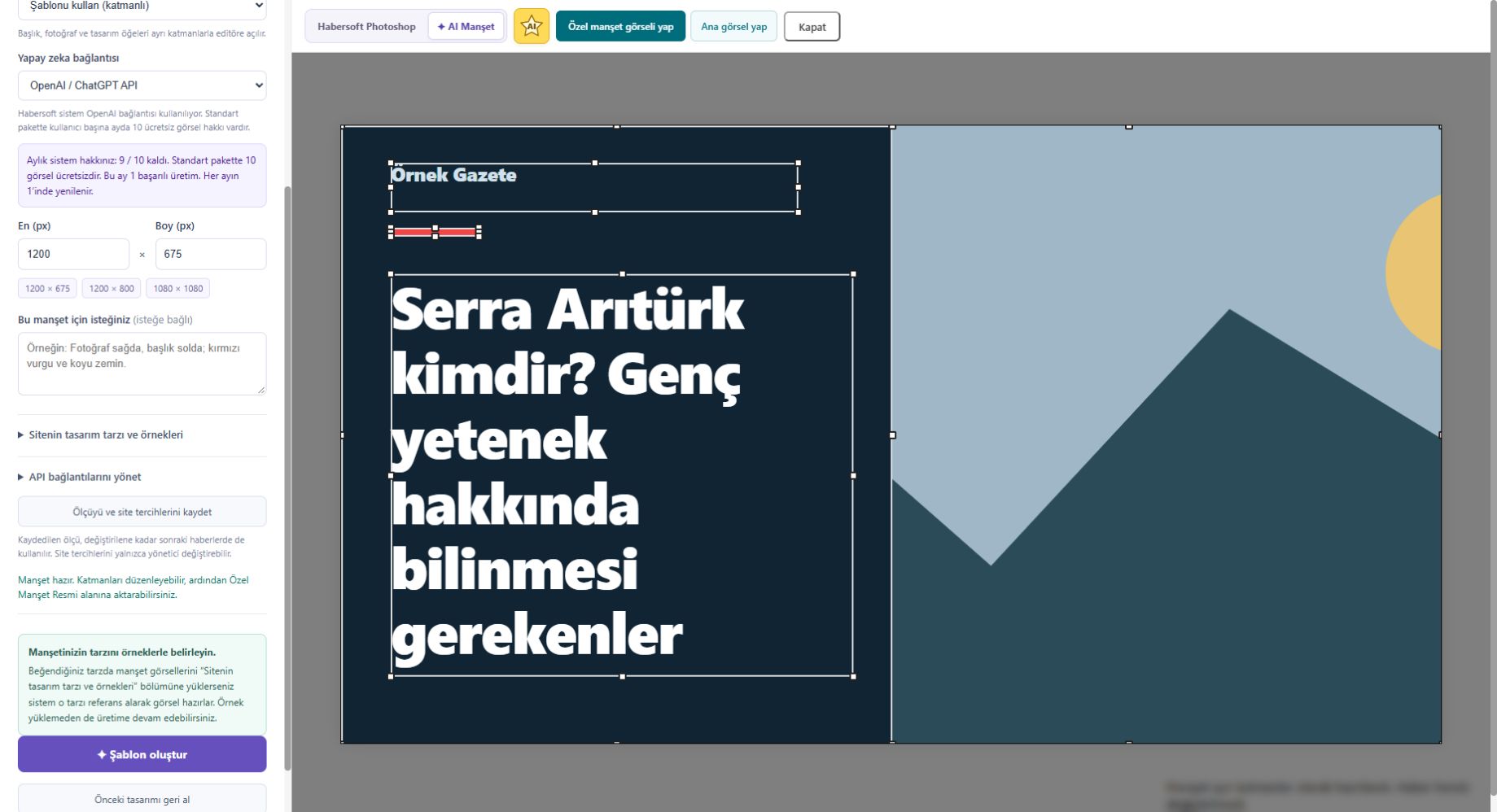
Task: Click the Şablon oluştur button
Action: (x=142, y=754)
